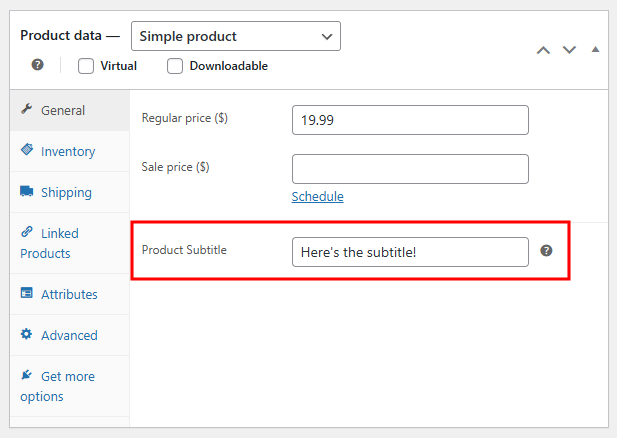This screenshot has width=617, height=438.
Task: Switch to the Inventory tab
Action: pyautogui.click(x=68, y=151)
